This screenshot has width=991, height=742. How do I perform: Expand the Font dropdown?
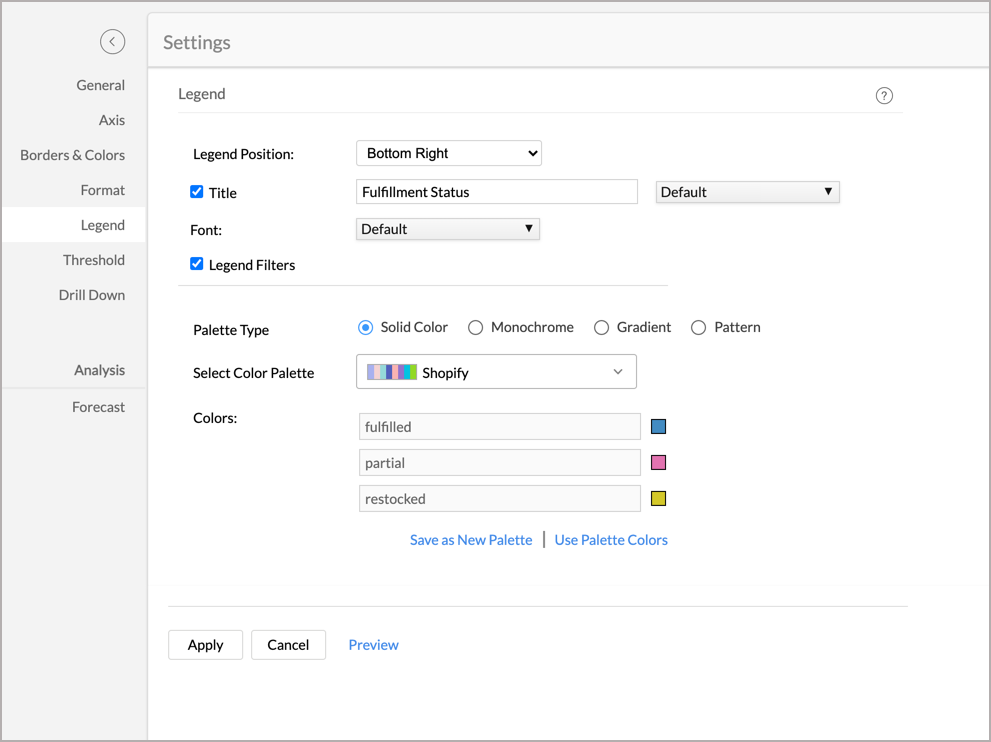(447, 228)
